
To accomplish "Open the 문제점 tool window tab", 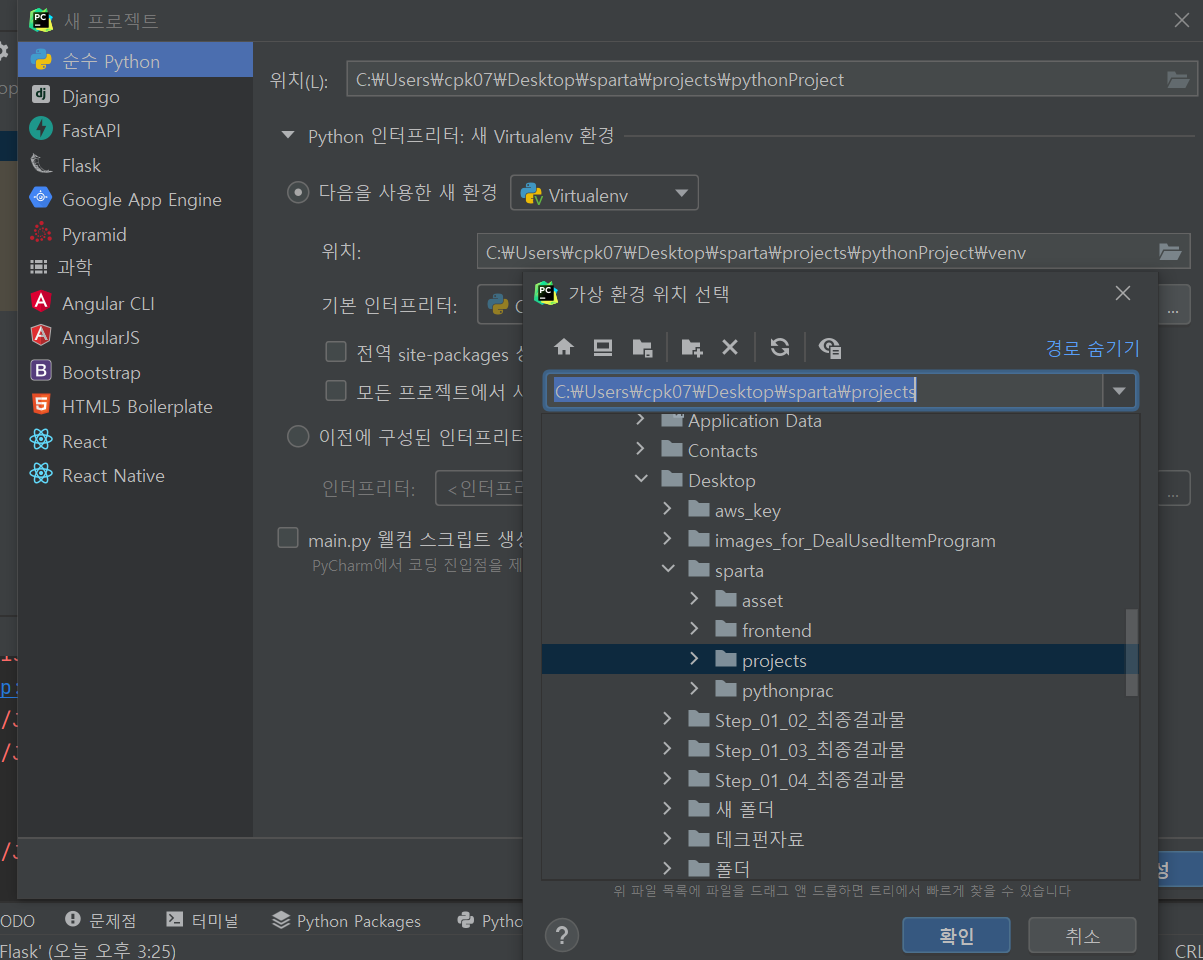I will click(x=100, y=920).
